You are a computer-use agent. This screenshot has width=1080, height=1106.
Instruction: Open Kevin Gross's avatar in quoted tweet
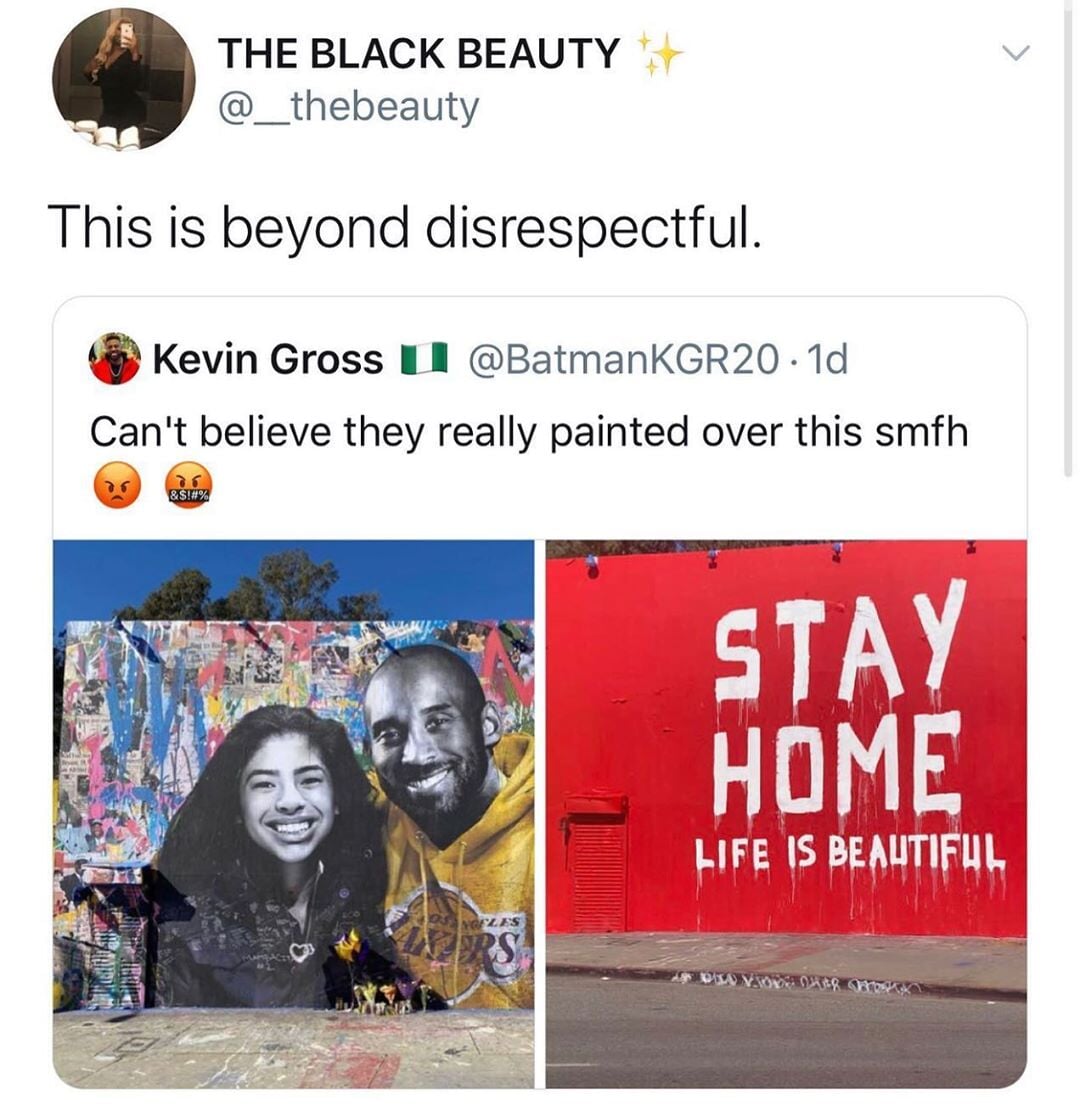114,358
